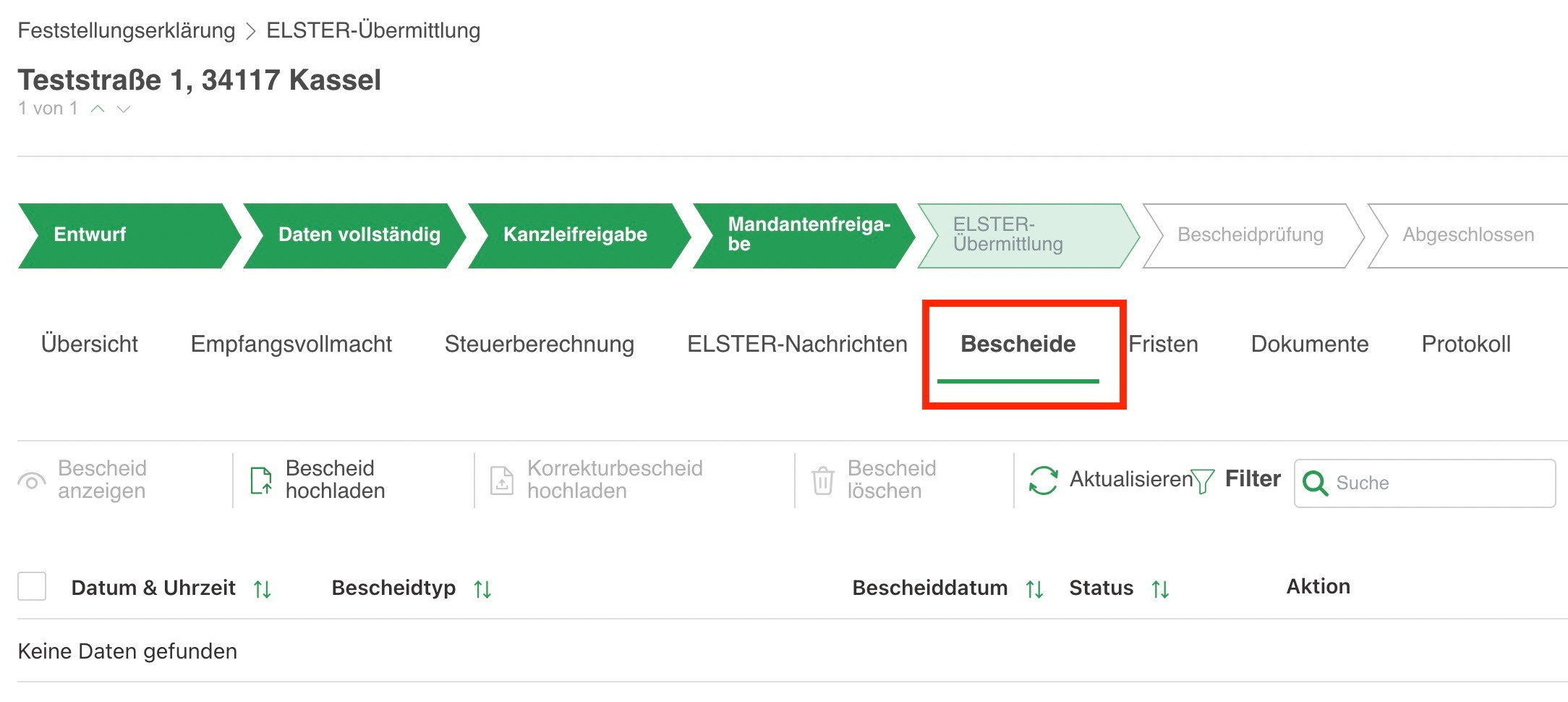Open the ELSTER-Nachrichten tab

pyautogui.click(x=797, y=344)
